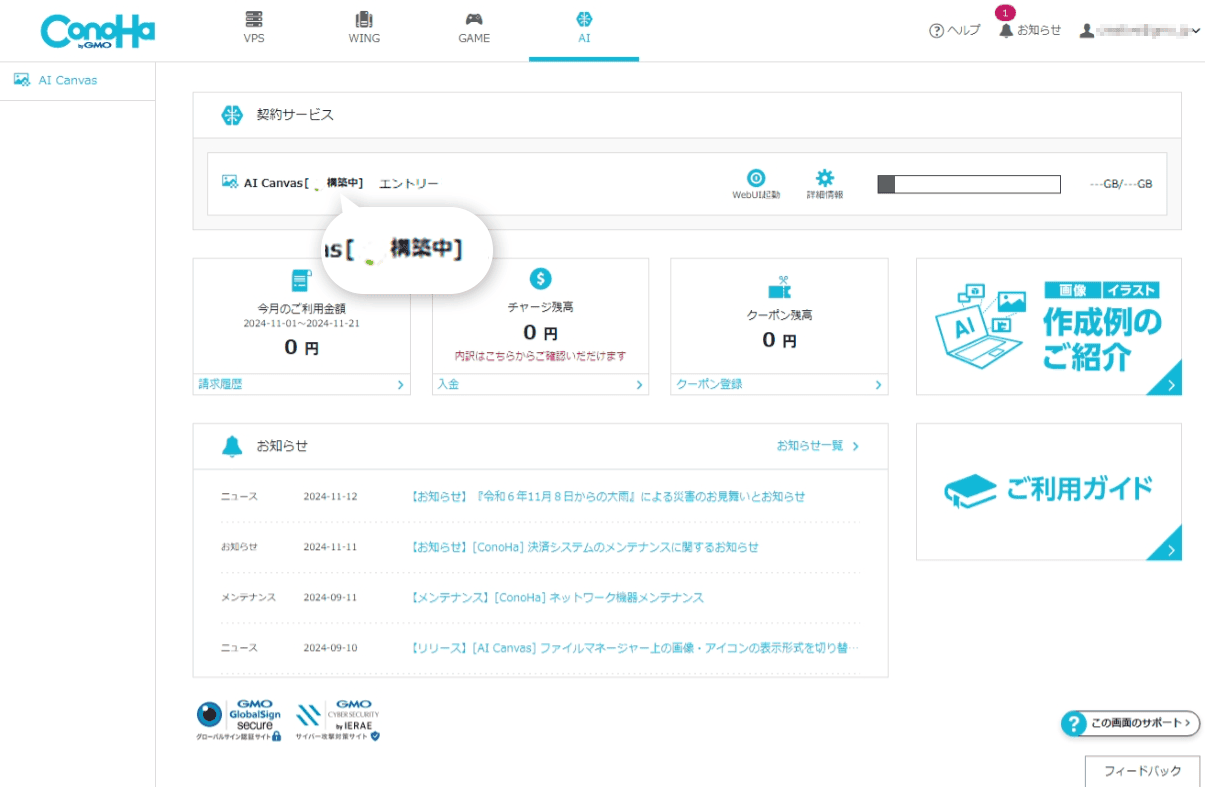Select the AI tab

[584, 29]
